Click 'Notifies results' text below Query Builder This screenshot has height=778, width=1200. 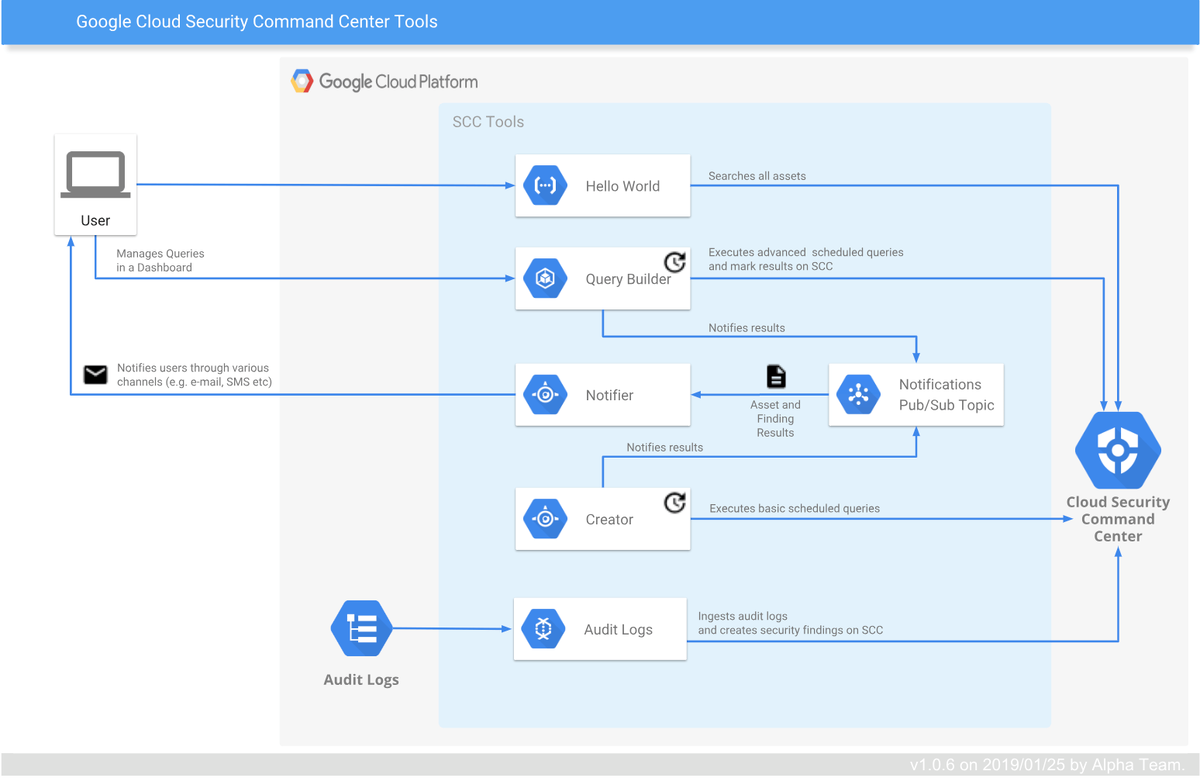[x=747, y=327]
